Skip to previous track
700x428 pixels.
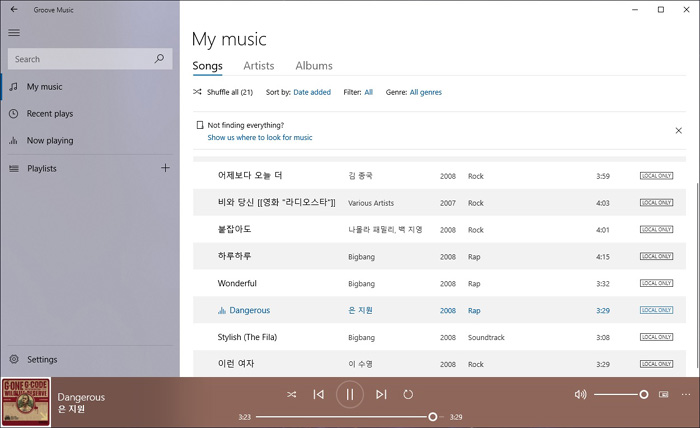coord(318,394)
